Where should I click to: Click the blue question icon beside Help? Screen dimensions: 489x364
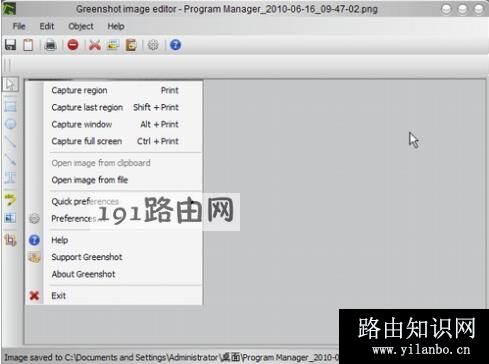[34, 240]
